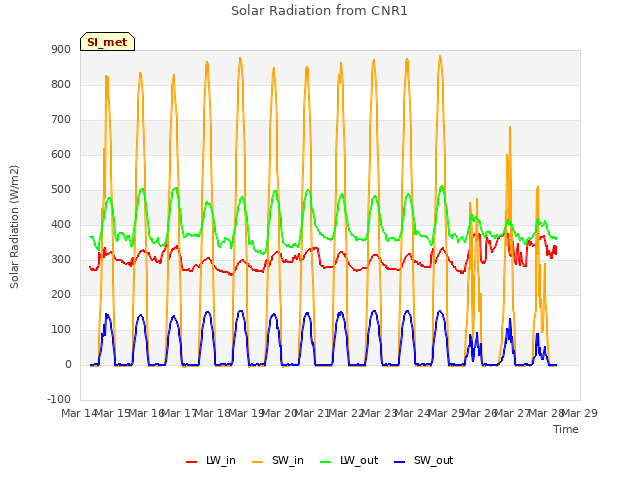Click the 700 y-axis tick label
This screenshot has height=480, width=640.
[x=61, y=120]
